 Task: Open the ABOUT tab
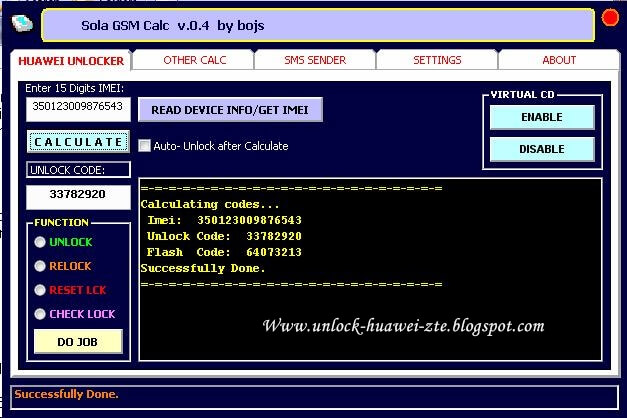point(559,60)
